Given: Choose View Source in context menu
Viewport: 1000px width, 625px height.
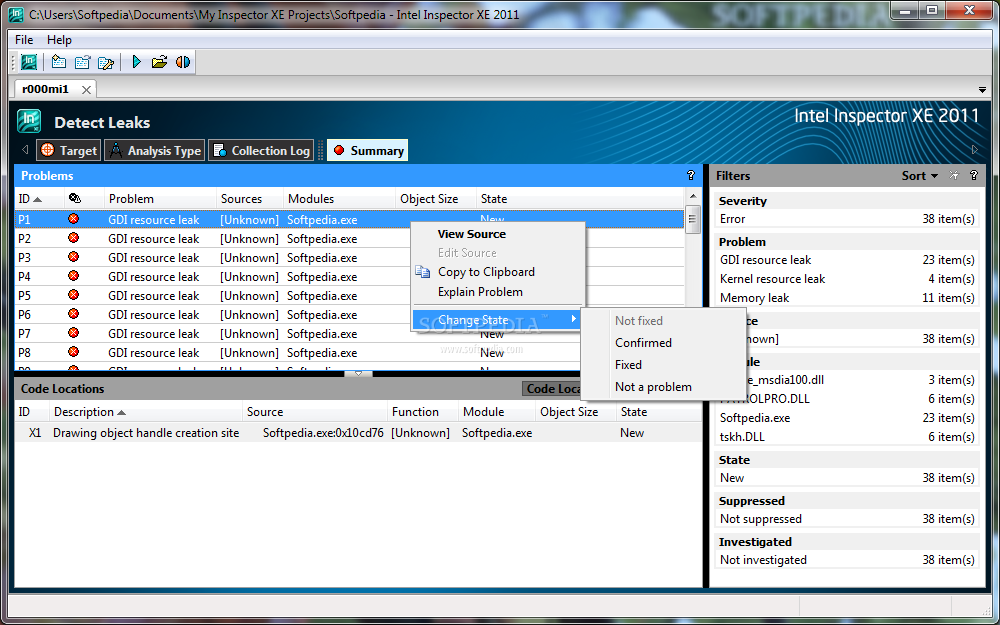Looking at the screenshot, I should 471,234.
